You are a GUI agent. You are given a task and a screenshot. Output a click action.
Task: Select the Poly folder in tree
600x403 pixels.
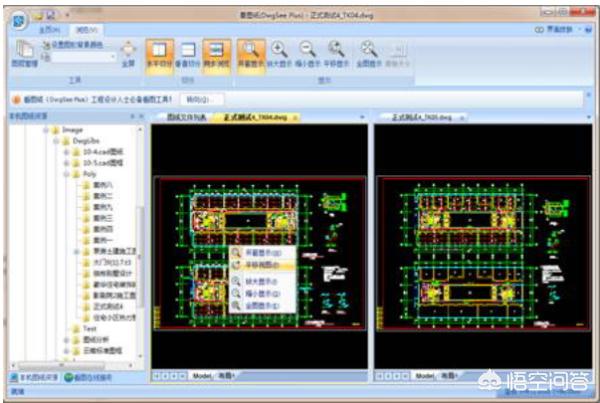point(90,174)
